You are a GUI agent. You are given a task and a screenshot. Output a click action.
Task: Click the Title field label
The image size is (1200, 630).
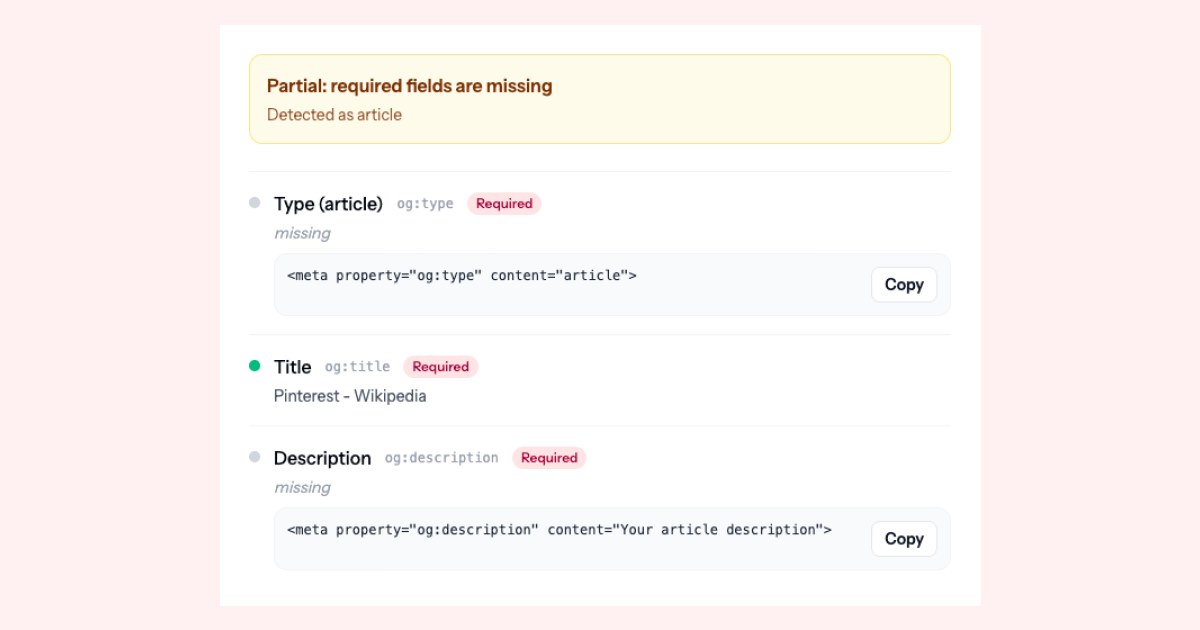pyautogui.click(x=292, y=367)
